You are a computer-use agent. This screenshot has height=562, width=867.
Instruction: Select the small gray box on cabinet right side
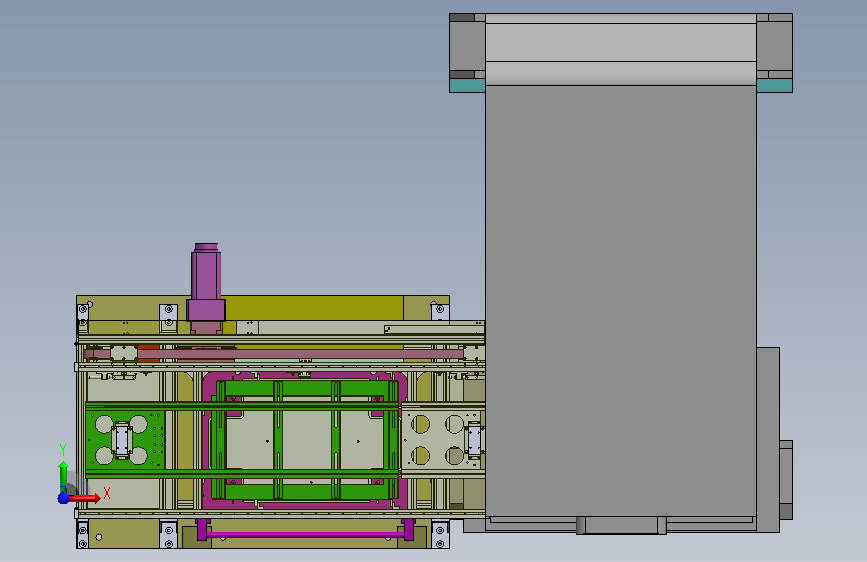click(x=786, y=480)
